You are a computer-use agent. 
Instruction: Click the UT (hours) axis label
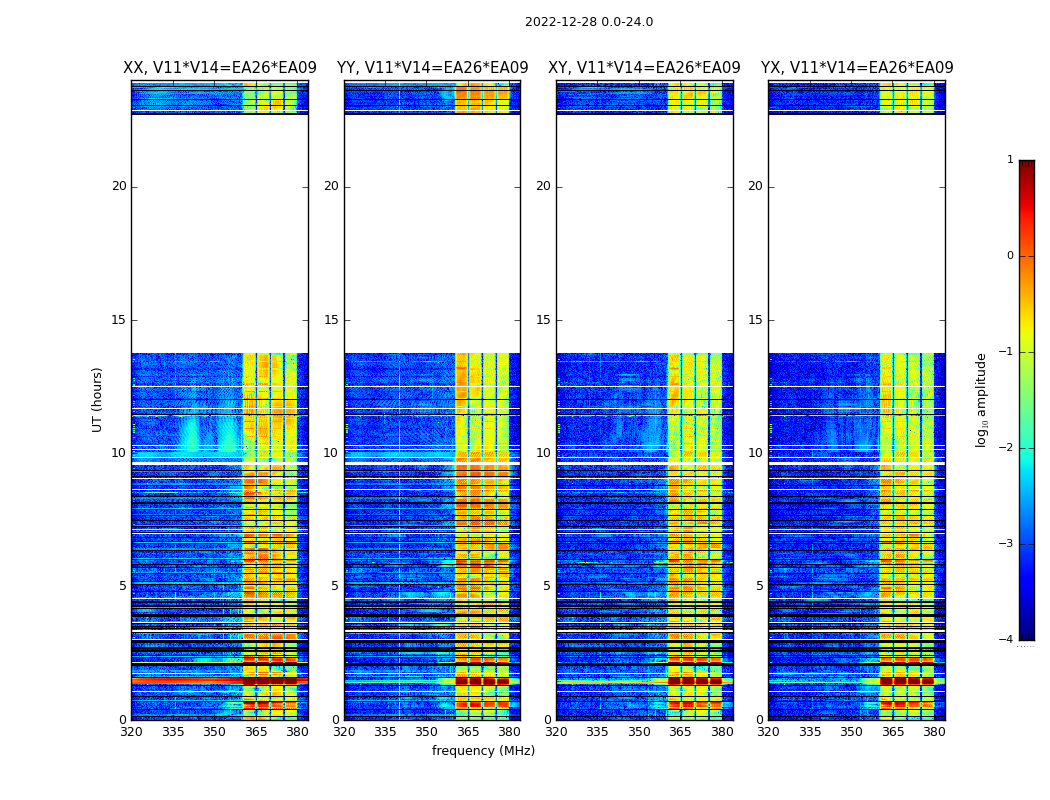pos(97,399)
